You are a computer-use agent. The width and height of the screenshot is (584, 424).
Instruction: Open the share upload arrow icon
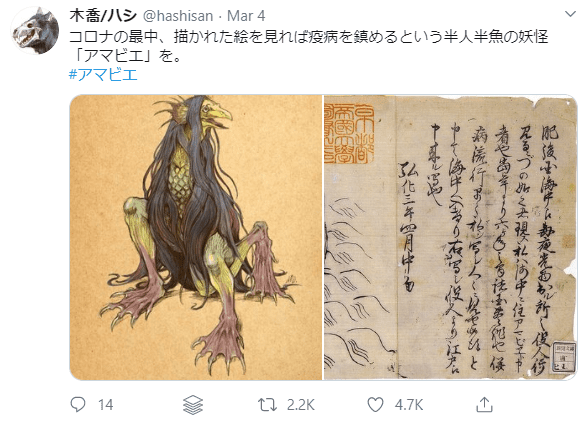coord(484,405)
